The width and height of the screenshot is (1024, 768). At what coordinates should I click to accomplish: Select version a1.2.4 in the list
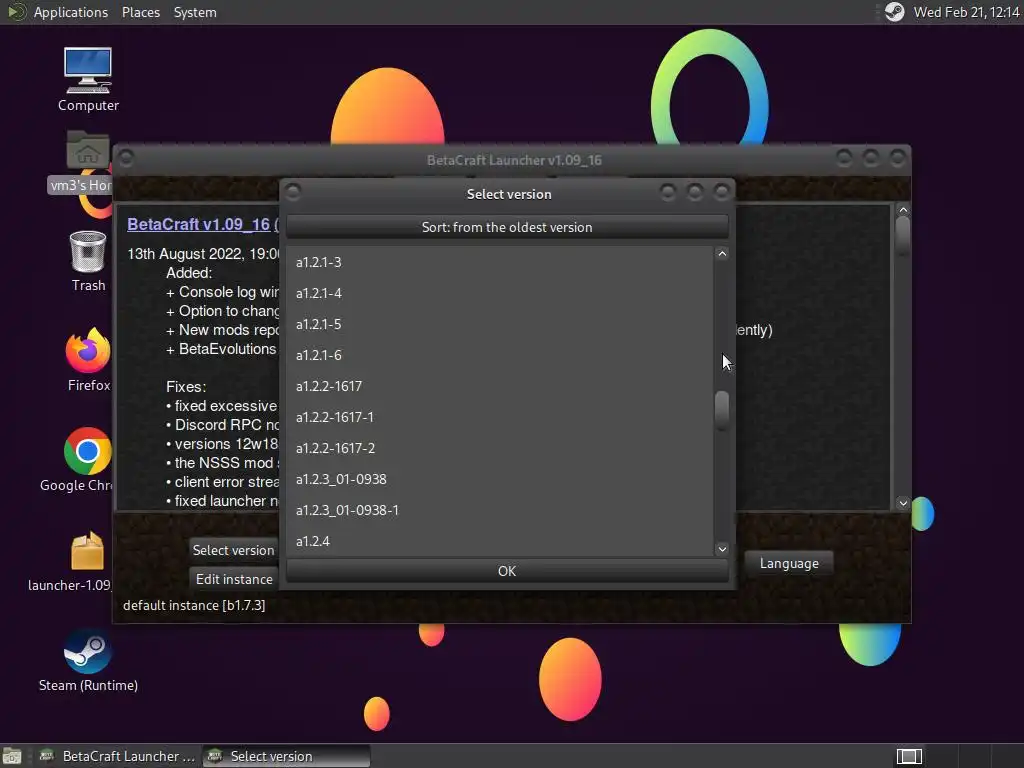click(x=500, y=541)
